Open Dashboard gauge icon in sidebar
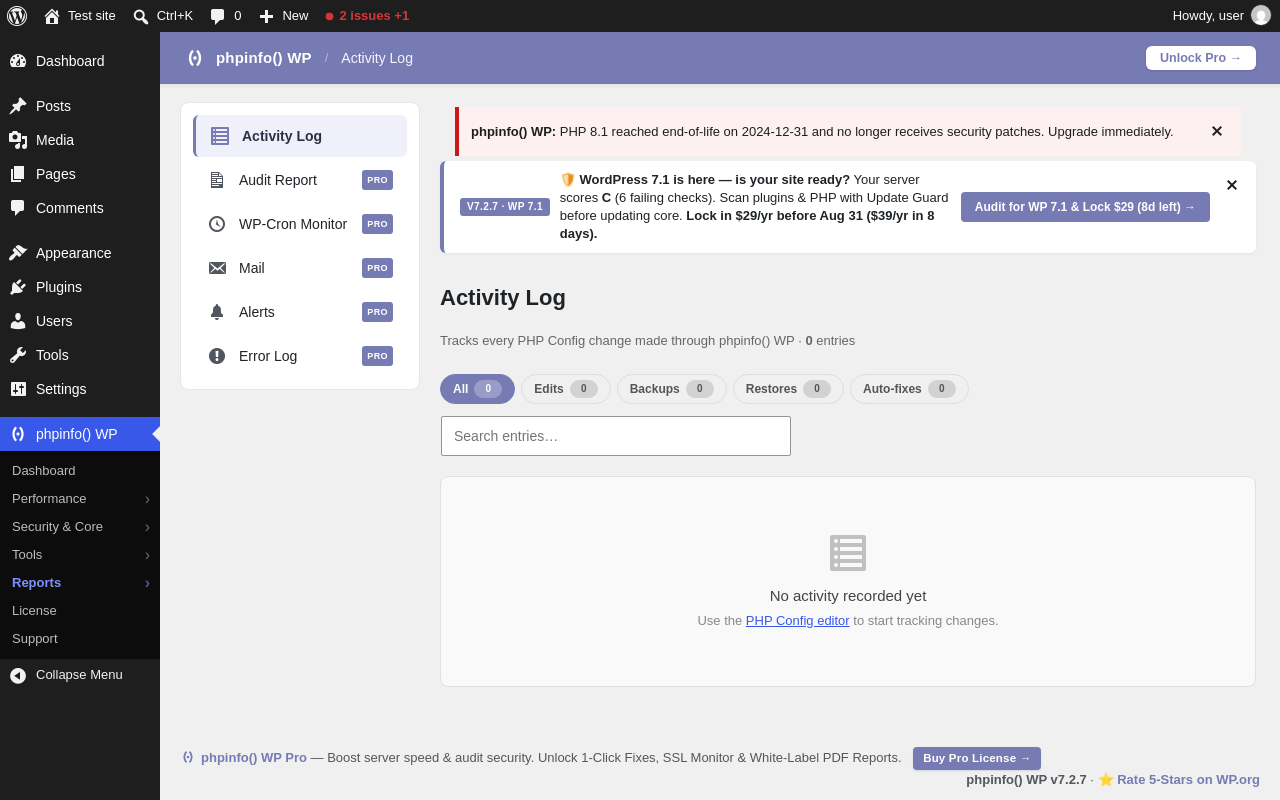 click(x=18, y=61)
